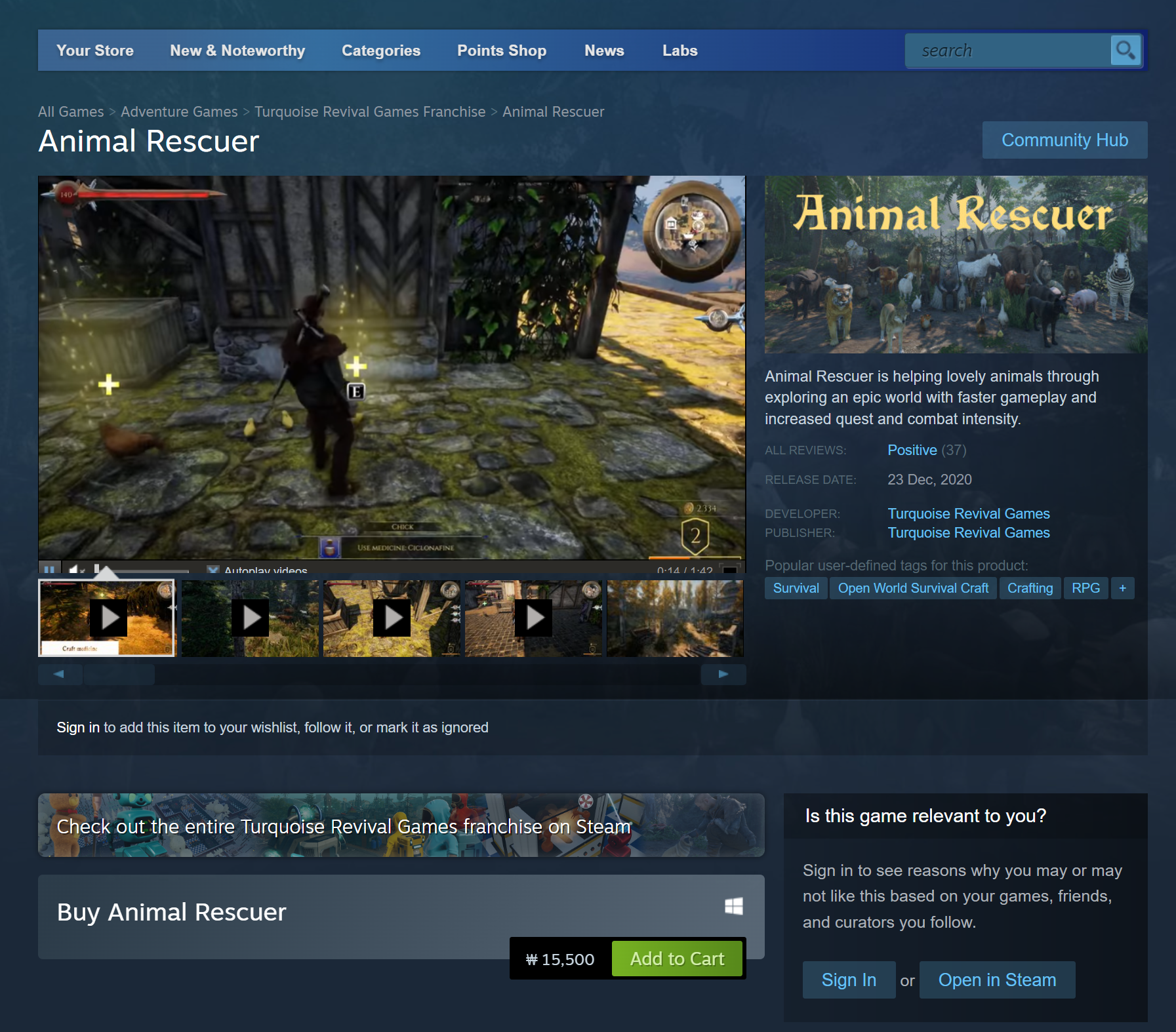Select the Open World Survival Craft tag
Viewport: 1176px width, 1032px height.
pyautogui.click(x=913, y=588)
